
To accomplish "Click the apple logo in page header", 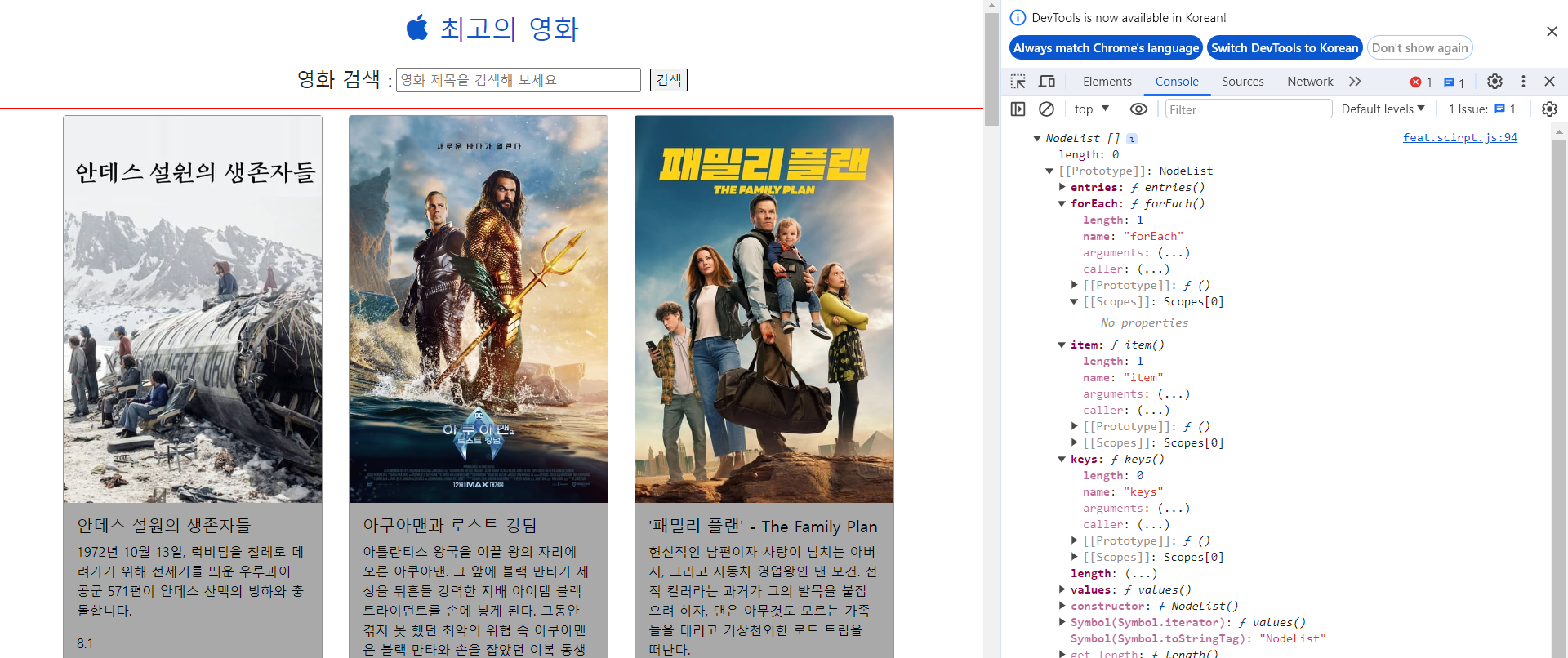I will (x=417, y=27).
